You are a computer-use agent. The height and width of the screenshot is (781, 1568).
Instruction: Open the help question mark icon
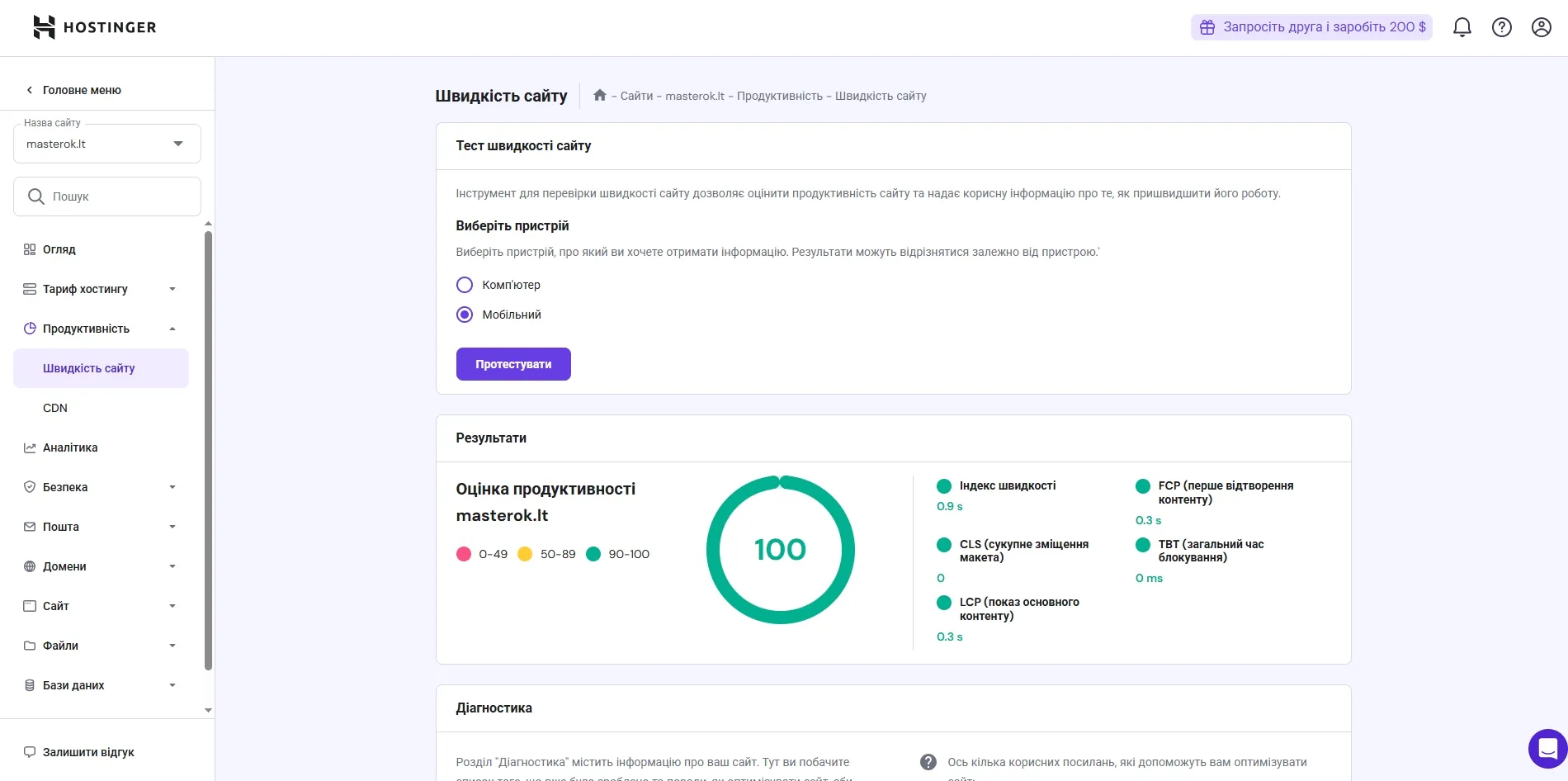coord(1501,27)
